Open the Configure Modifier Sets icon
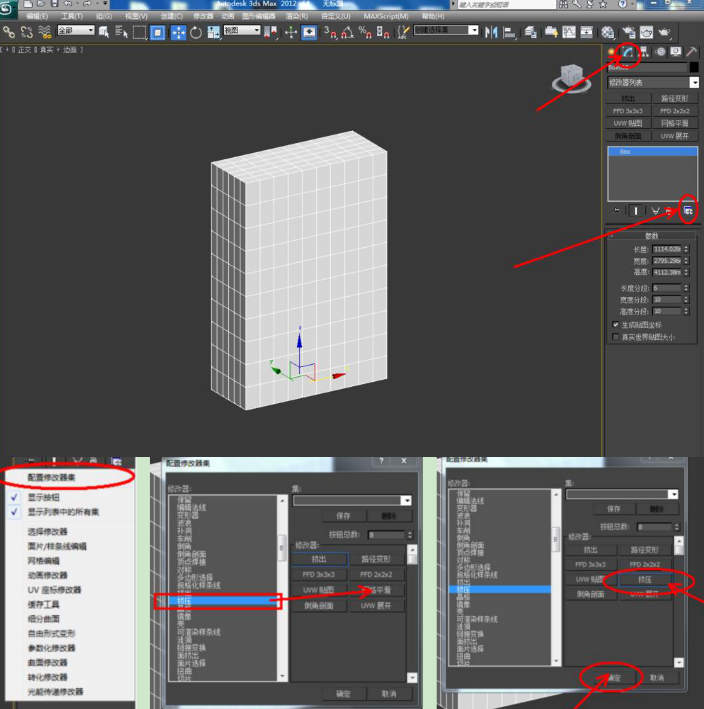Image resolution: width=704 pixels, height=709 pixels. point(688,211)
